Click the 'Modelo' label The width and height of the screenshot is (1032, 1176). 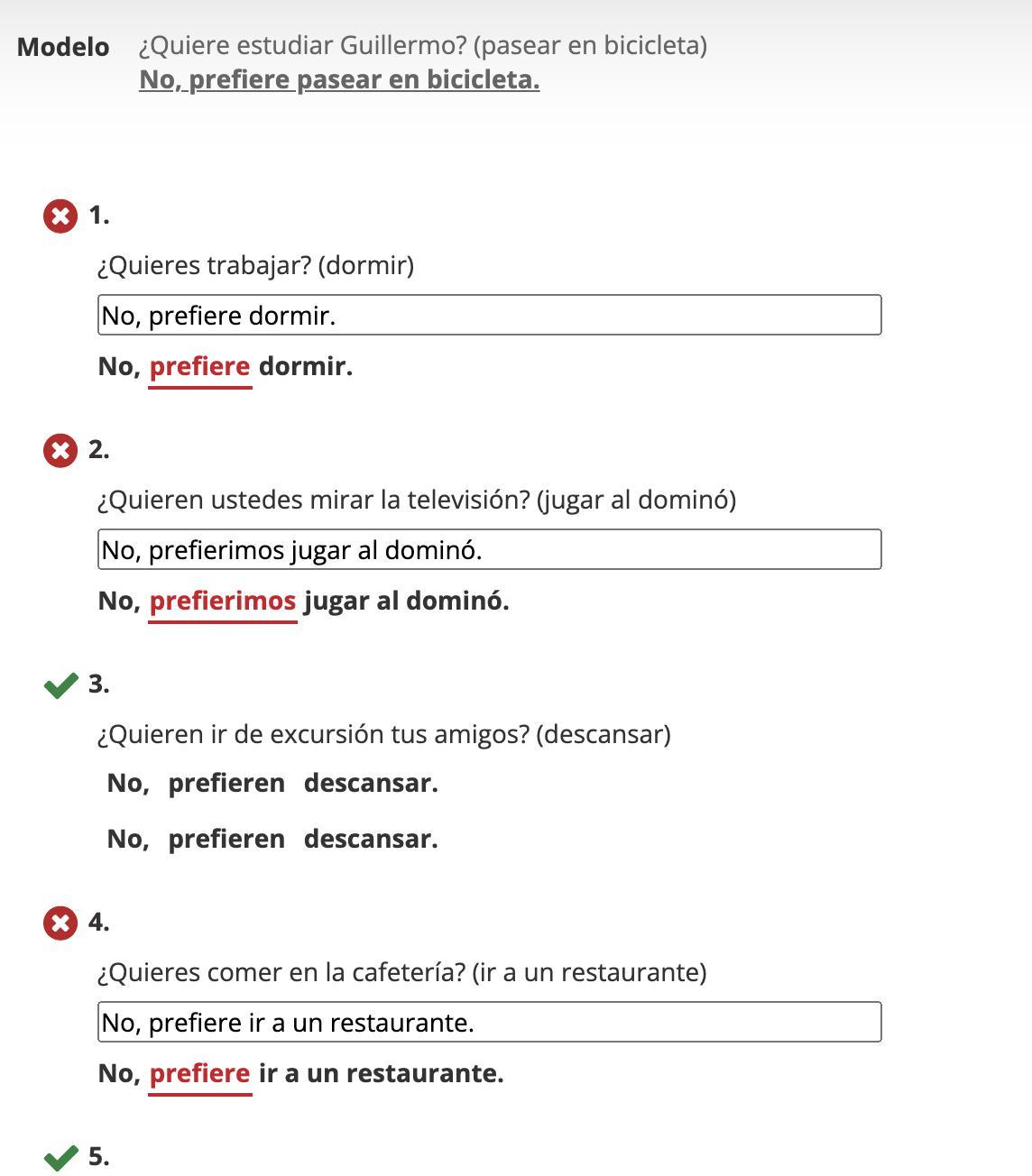click(x=63, y=47)
